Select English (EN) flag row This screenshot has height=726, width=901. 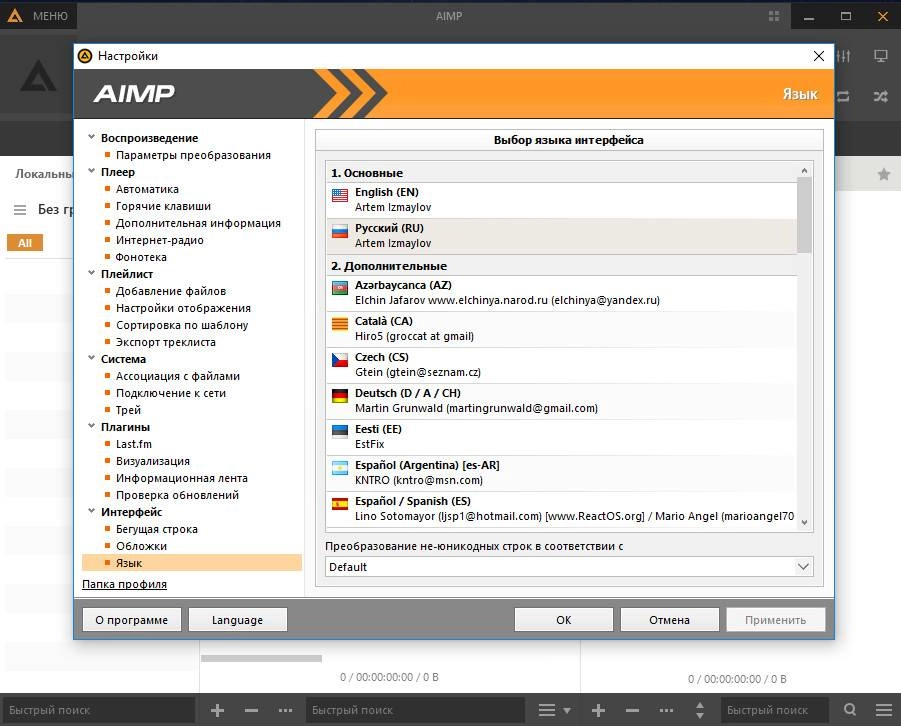[x=562, y=199]
